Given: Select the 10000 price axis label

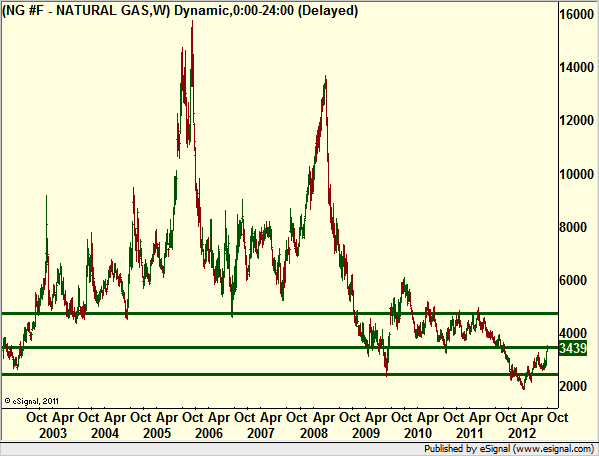Looking at the screenshot, I should click(576, 174).
